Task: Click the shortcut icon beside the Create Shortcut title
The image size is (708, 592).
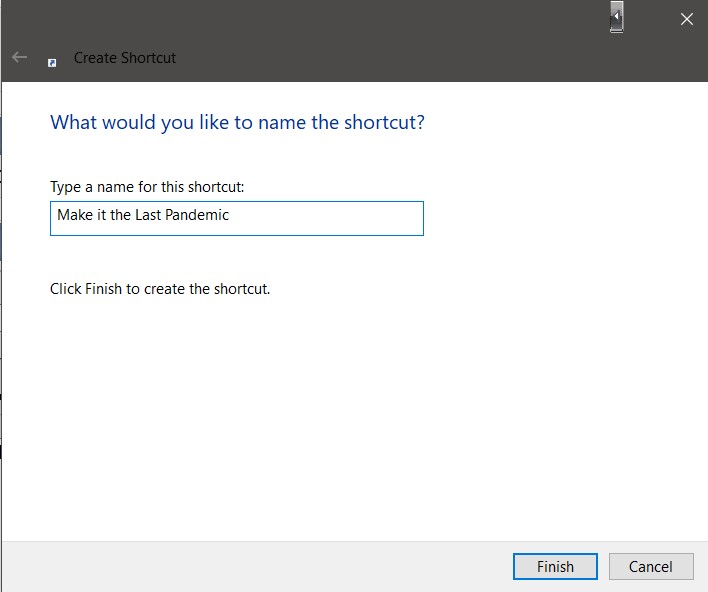Action: [52, 61]
